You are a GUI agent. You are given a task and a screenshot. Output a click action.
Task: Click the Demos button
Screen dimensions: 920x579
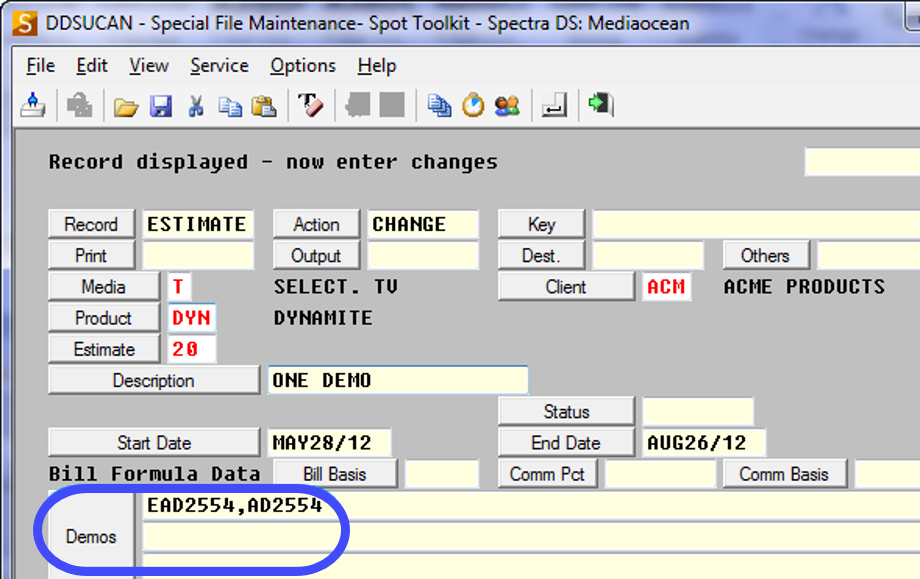pos(92,536)
